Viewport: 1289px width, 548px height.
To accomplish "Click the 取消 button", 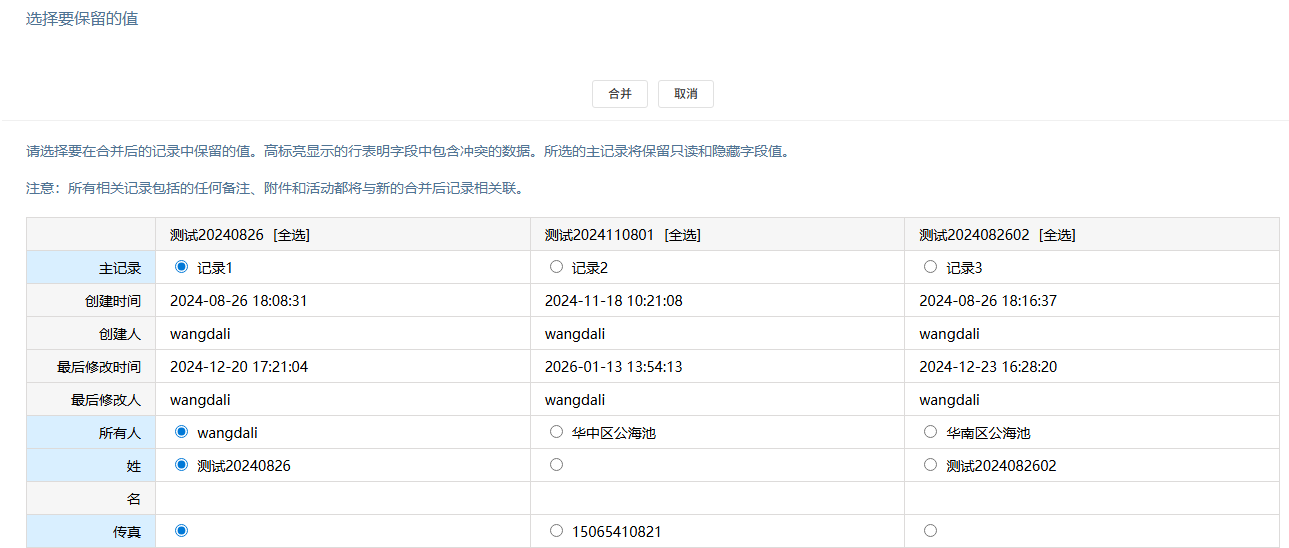I will pos(685,94).
